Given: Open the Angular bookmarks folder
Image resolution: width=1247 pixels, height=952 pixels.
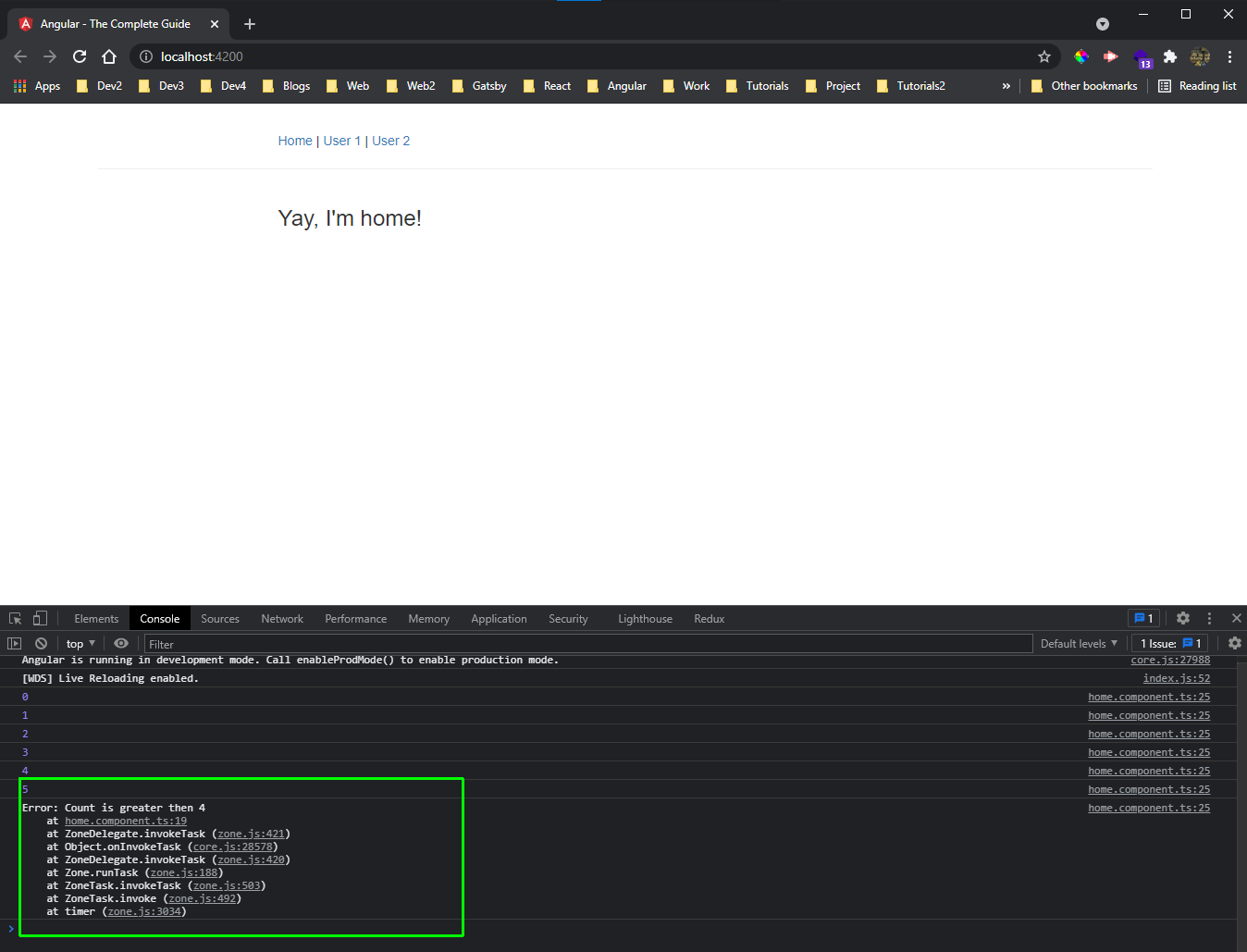Looking at the screenshot, I should [x=617, y=86].
